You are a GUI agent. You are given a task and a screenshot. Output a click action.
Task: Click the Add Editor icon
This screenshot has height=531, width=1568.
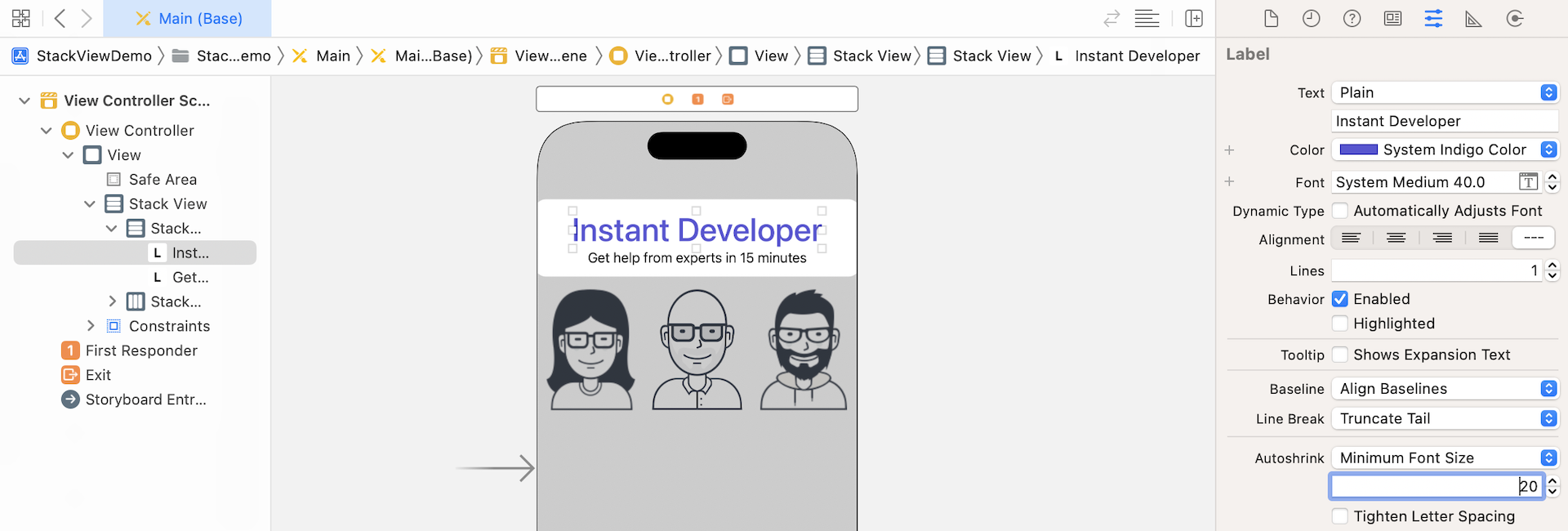point(1194,19)
